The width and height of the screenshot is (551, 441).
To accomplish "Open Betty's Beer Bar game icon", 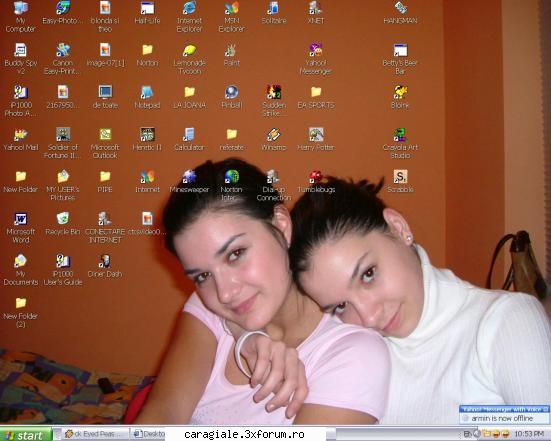I will pos(400,59).
